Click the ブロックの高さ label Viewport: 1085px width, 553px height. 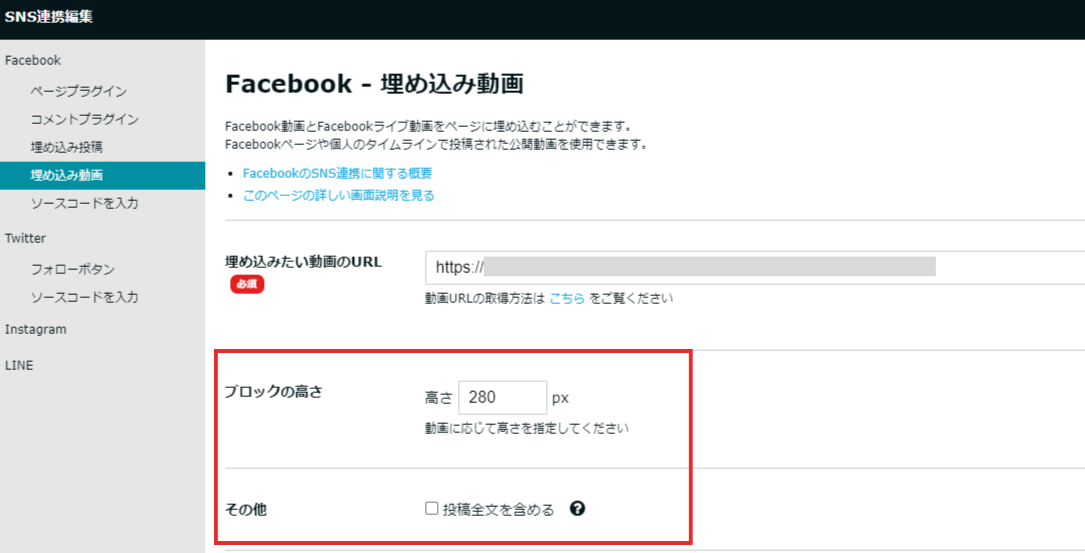[274, 392]
